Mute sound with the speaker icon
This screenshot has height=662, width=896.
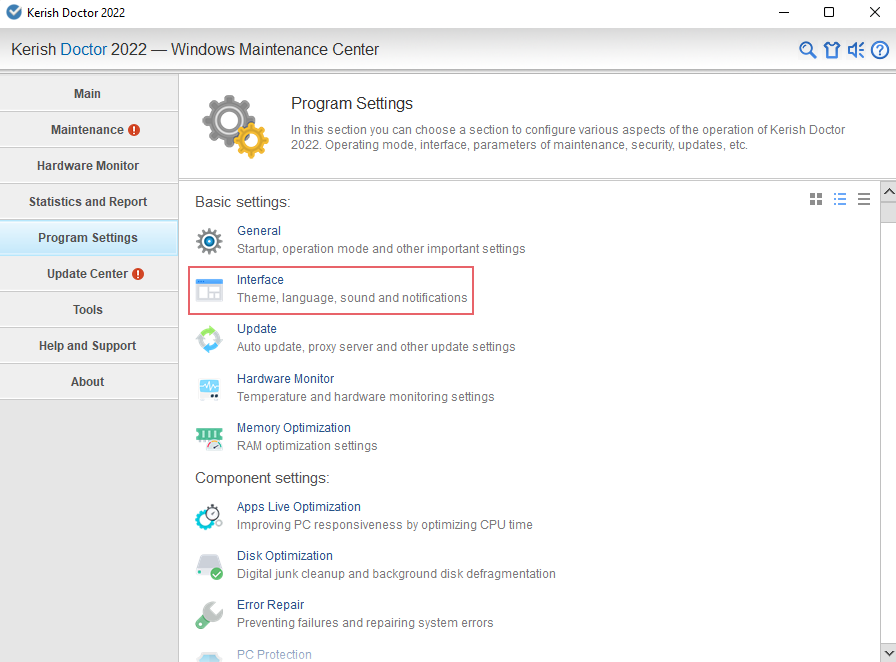(x=856, y=50)
